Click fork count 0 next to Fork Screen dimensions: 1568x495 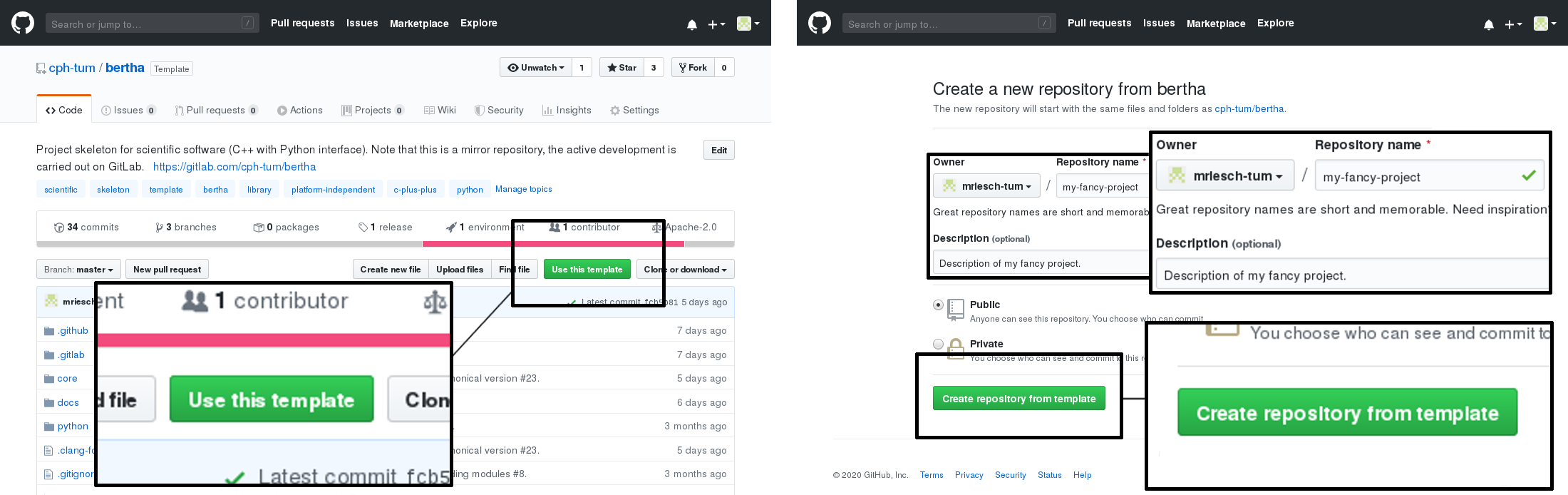[x=724, y=68]
